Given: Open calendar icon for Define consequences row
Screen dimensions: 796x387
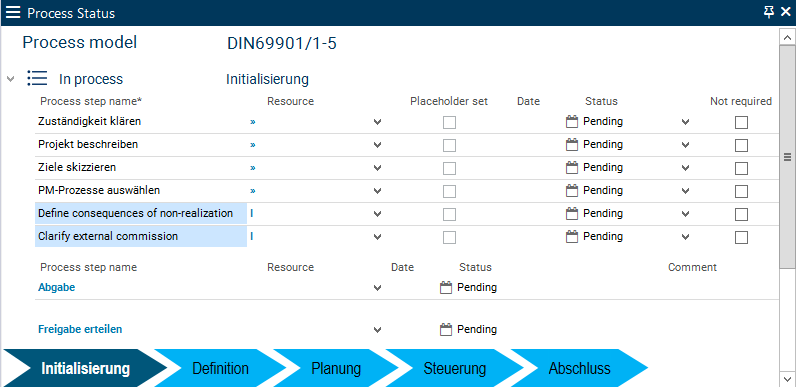Looking at the screenshot, I should (572, 213).
